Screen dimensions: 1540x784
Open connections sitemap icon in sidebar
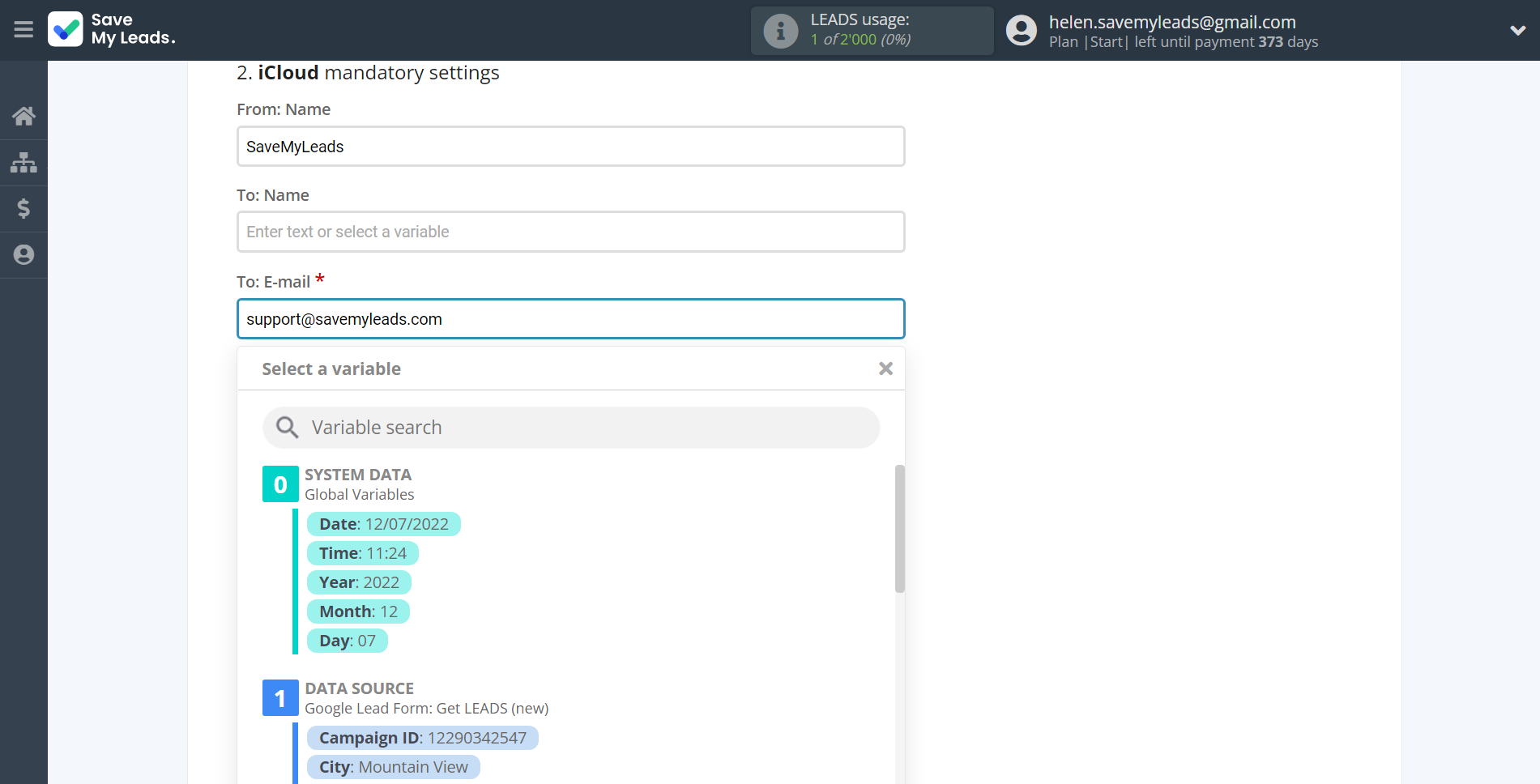click(x=23, y=162)
